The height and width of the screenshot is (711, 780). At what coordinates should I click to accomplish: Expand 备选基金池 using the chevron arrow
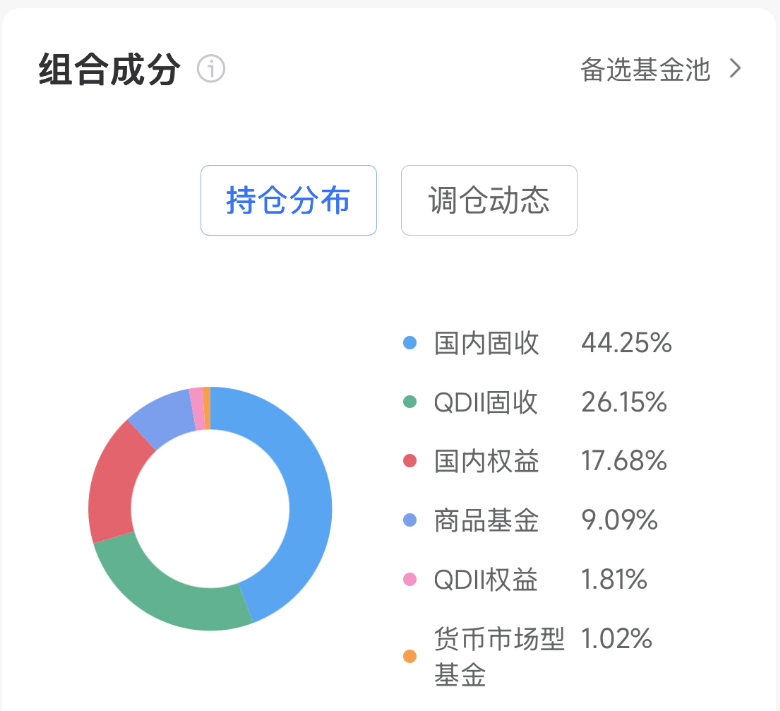pyautogui.click(x=736, y=69)
